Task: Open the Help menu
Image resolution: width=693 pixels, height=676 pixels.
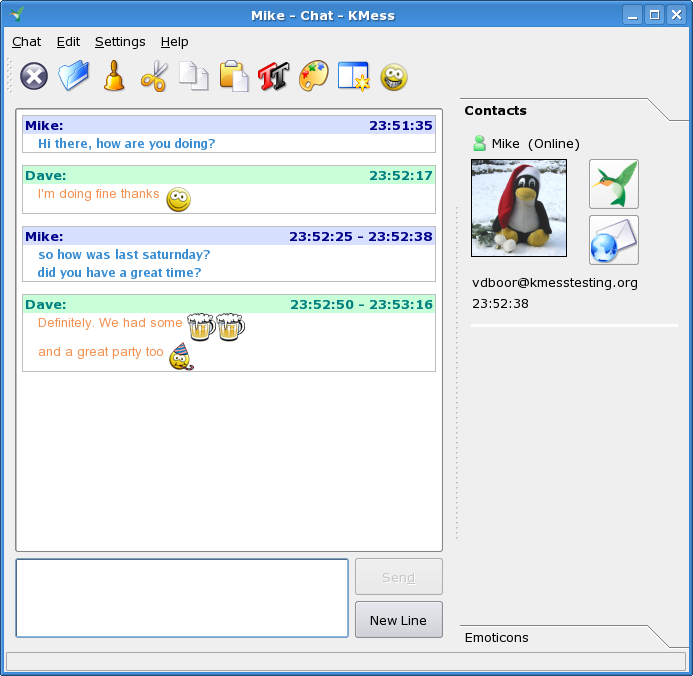Action: point(174,42)
